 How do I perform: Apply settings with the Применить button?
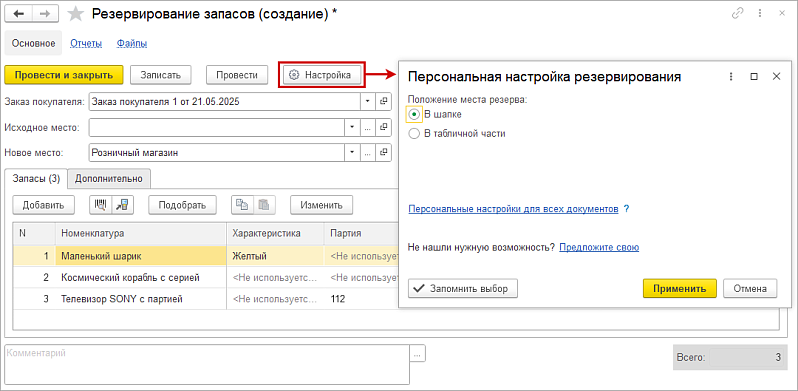(x=679, y=288)
